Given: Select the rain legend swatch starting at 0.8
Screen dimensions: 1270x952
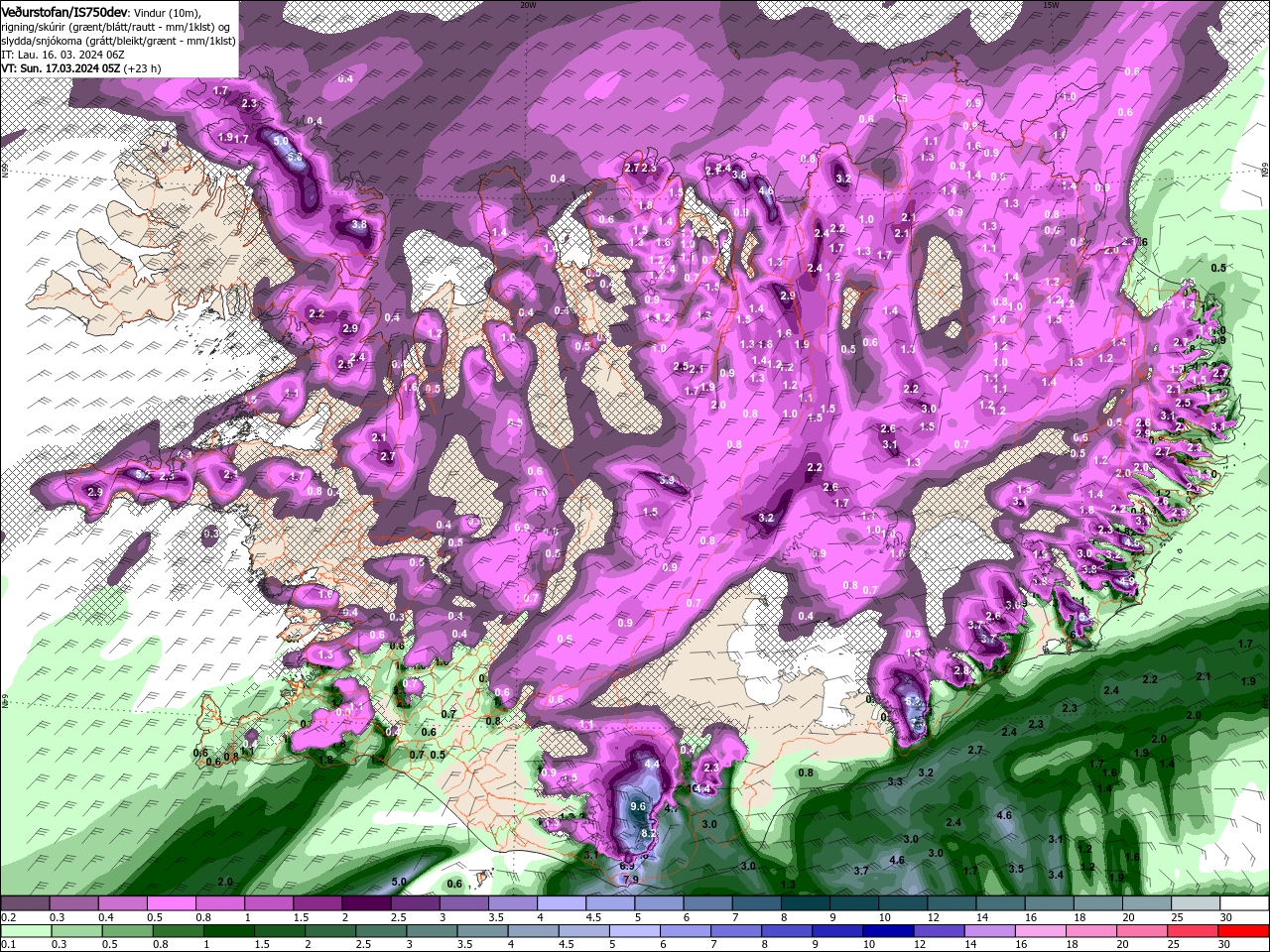Looking at the screenshot, I should click(179, 930).
